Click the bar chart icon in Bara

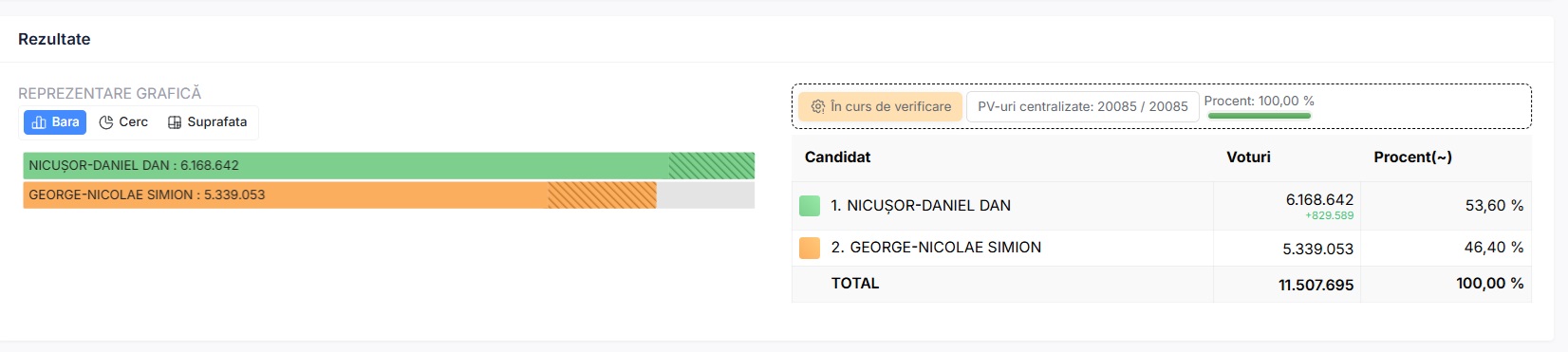tap(39, 122)
